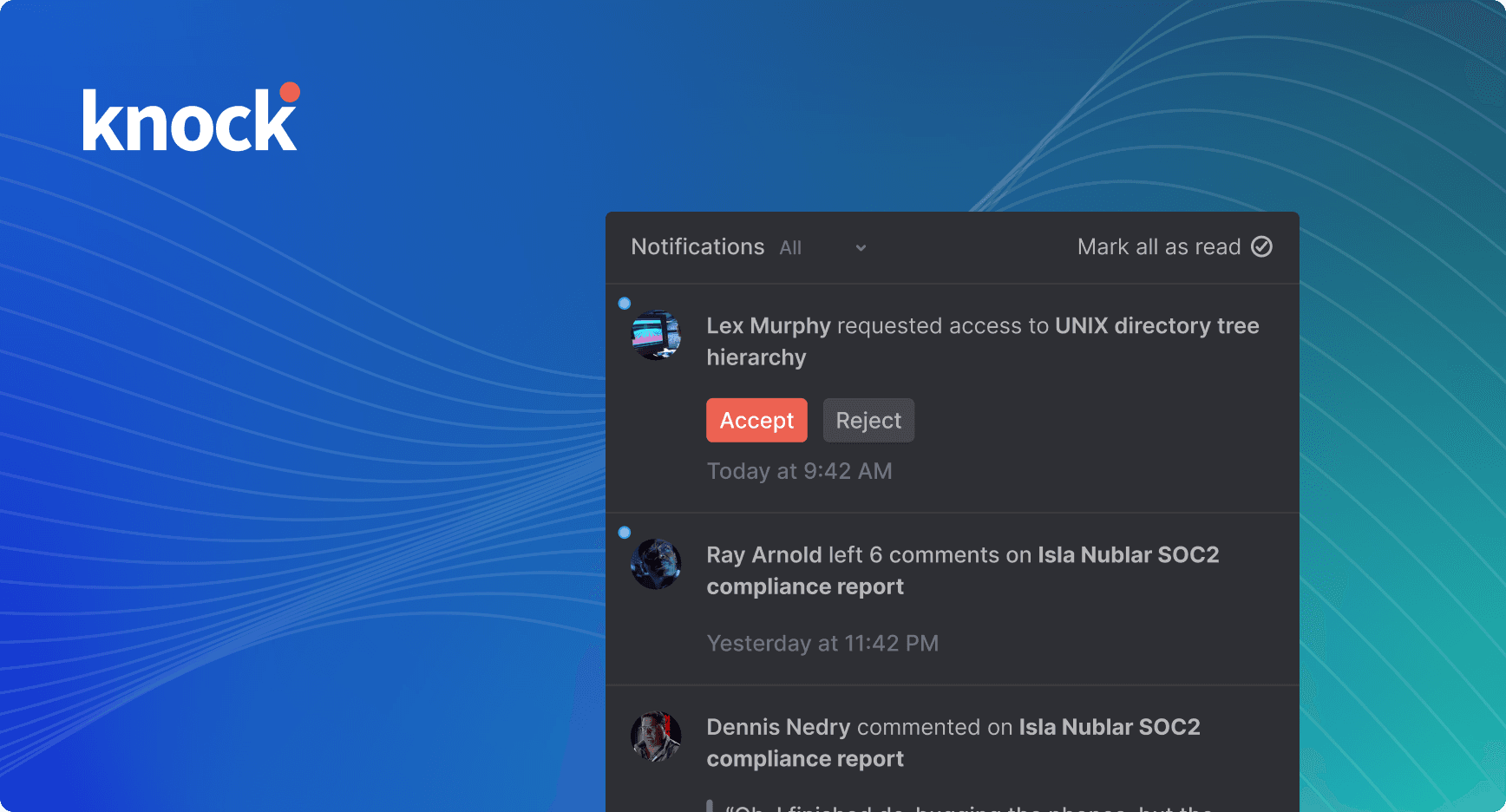
Task: Click the Today at 9:42 AM timestamp
Action: pyautogui.click(x=799, y=471)
